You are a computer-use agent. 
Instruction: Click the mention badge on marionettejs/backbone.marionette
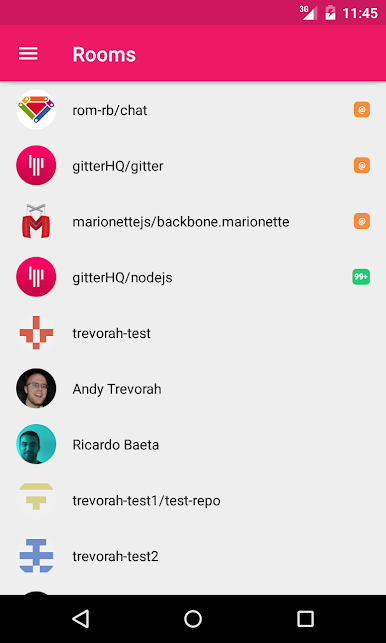tap(362, 221)
